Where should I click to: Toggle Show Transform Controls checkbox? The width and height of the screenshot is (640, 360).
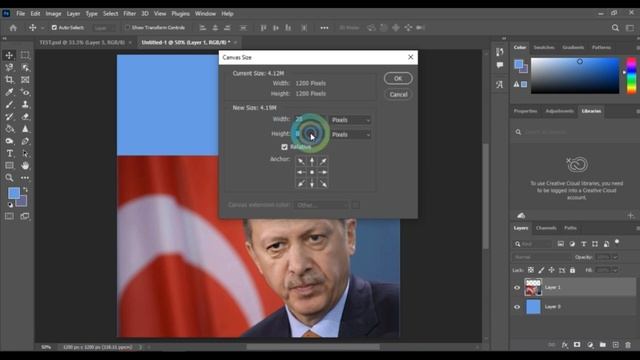coord(127,28)
